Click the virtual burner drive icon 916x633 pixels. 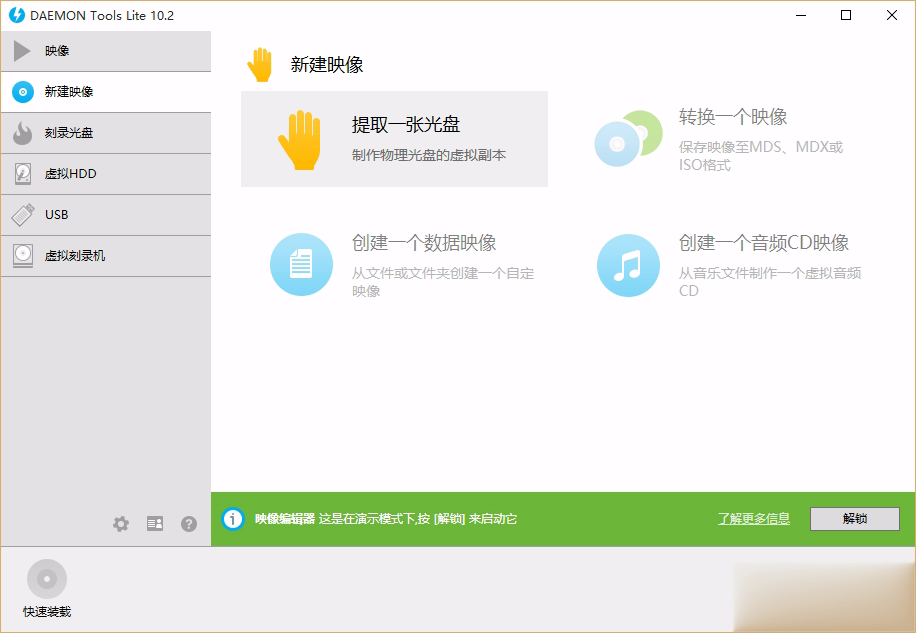23,256
